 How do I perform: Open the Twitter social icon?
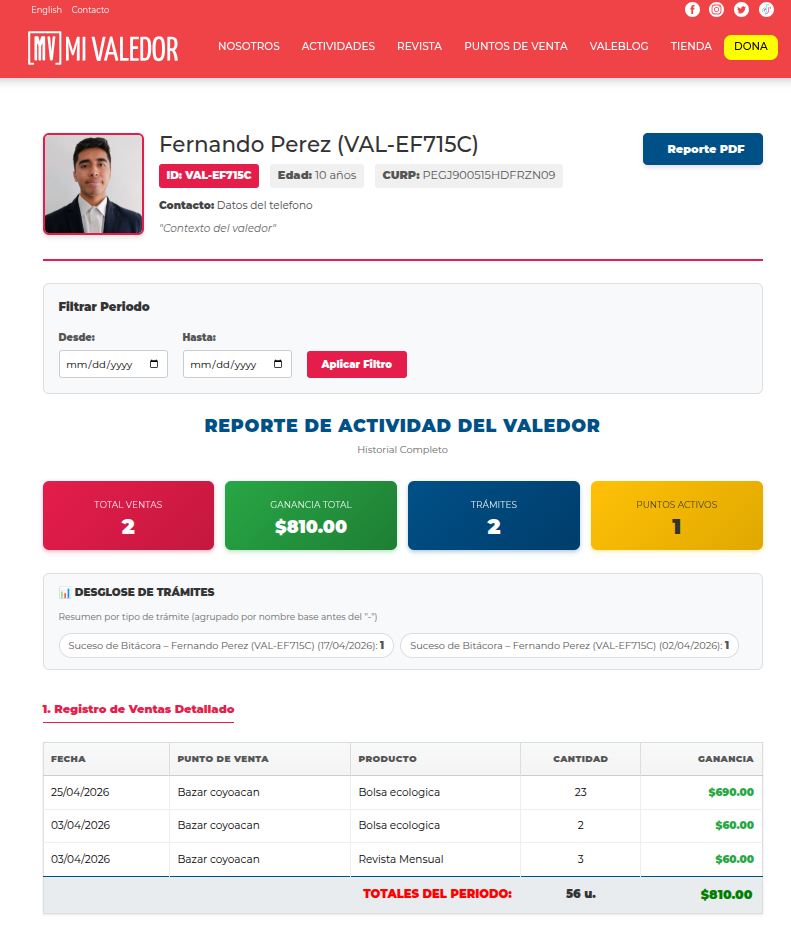coord(741,9)
